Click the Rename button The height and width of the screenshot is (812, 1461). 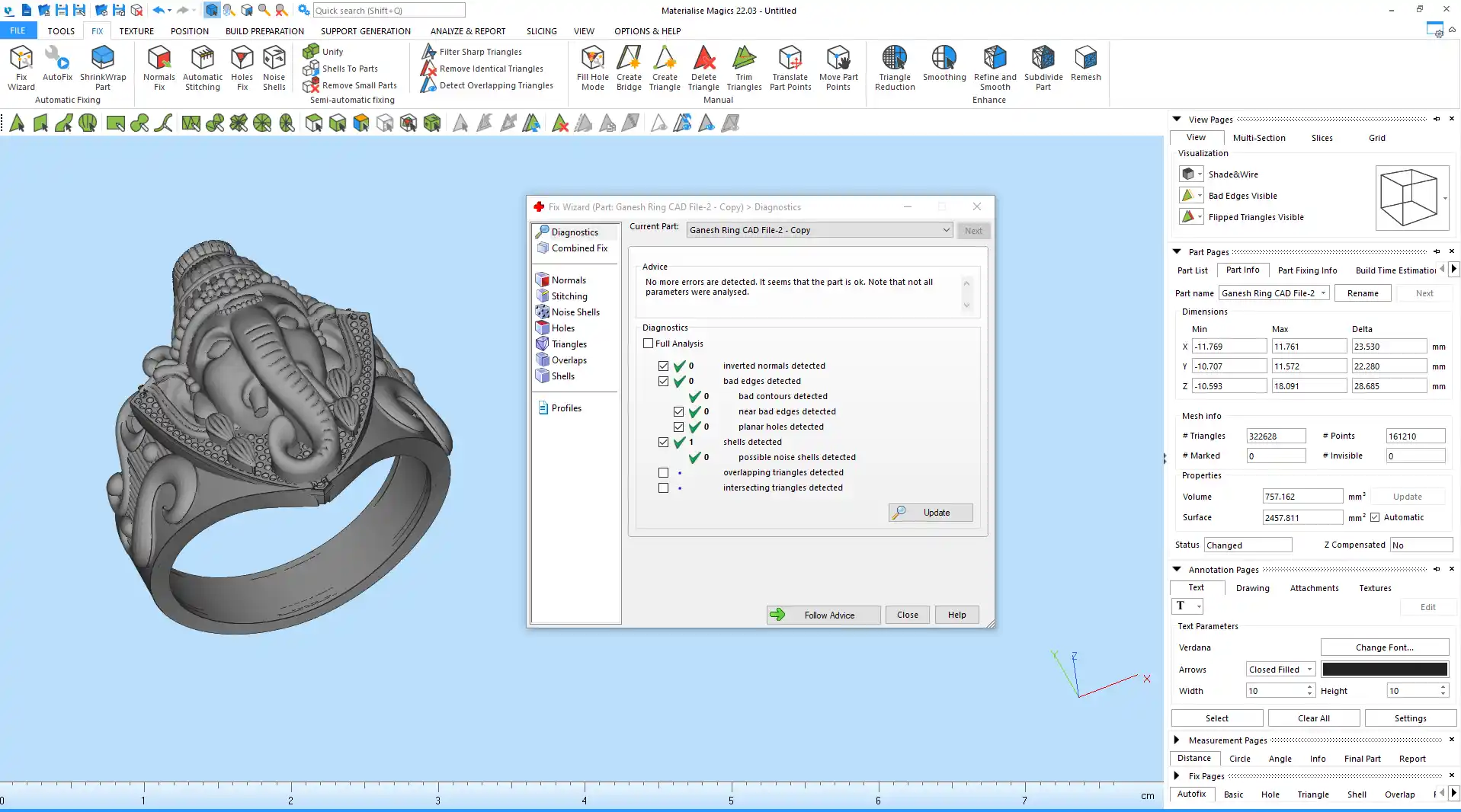click(x=1363, y=293)
